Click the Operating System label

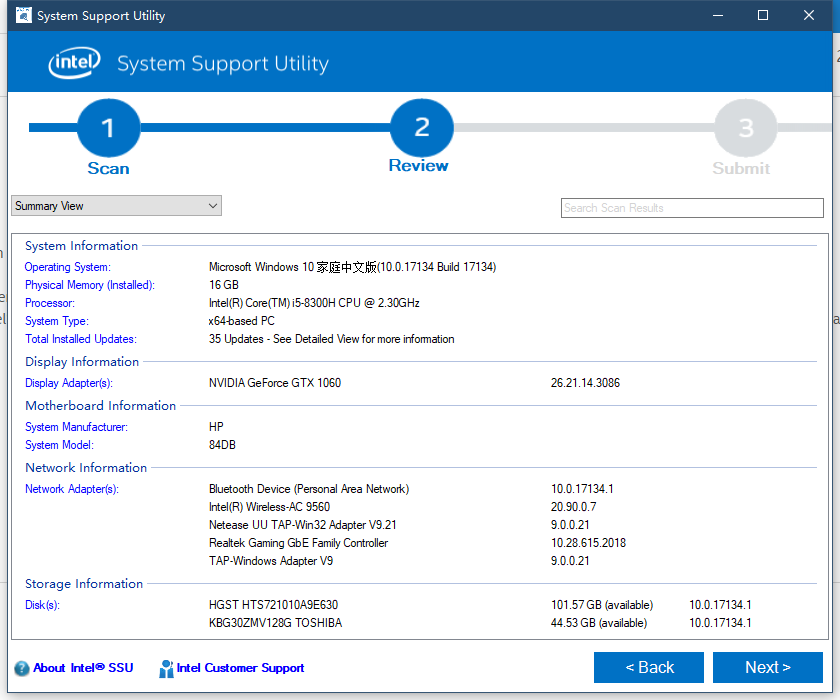pos(68,267)
